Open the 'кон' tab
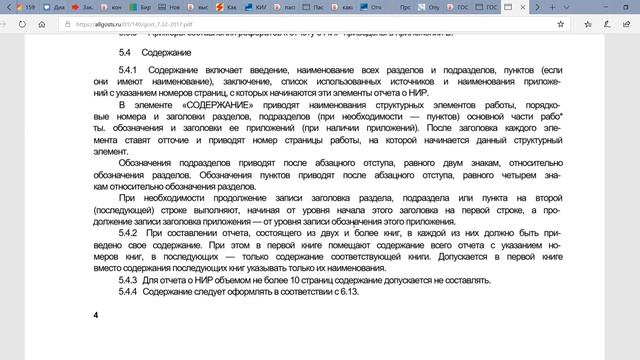 (x=111, y=7)
